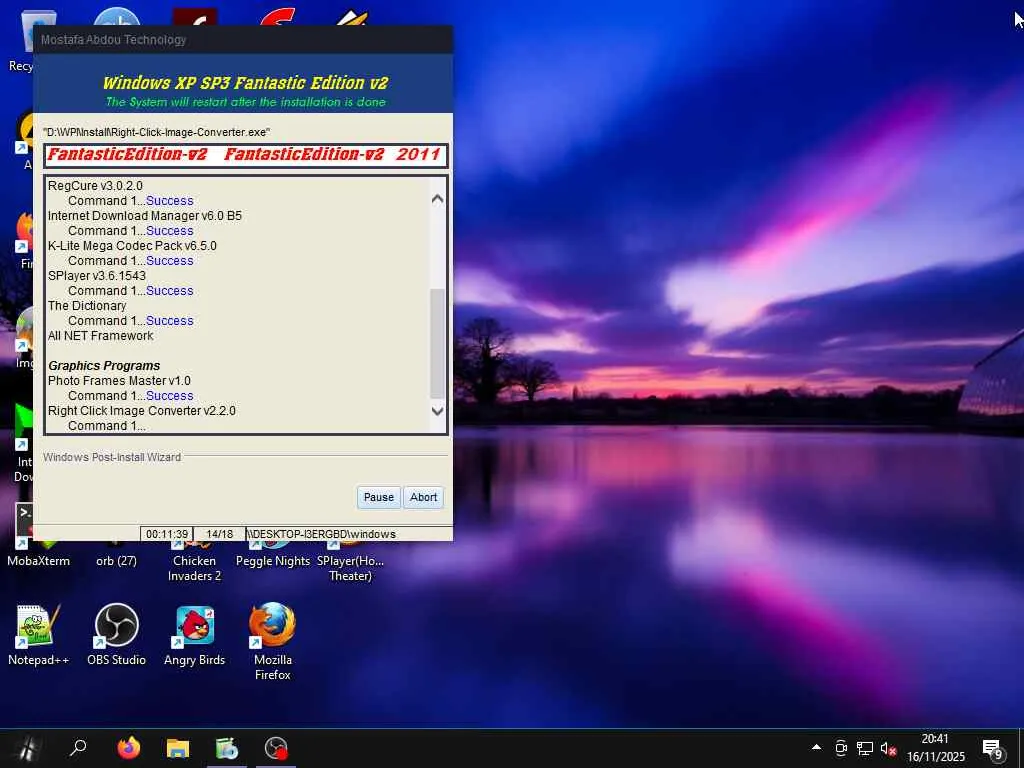Click the 14/18 progress counter in the status bar
This screenshot has width=1024, height=768.
pyautogui.click(x=219, y=534)
